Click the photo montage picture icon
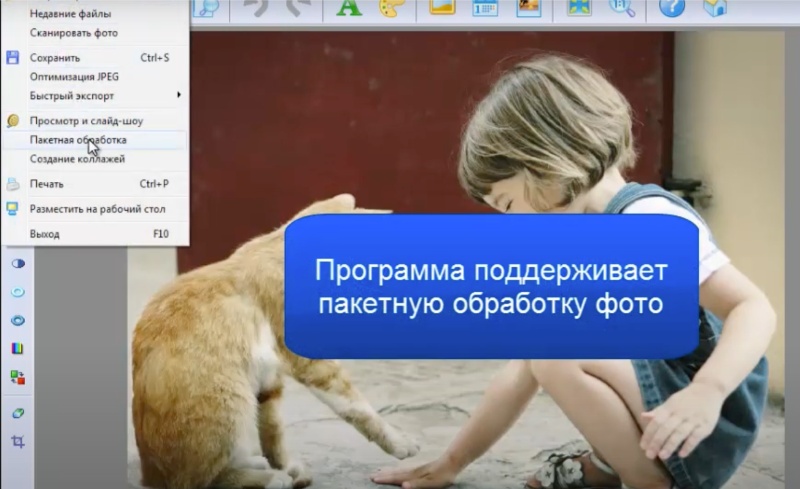The width and height of the screenshot is (800, 489). [x=529, y=7]
